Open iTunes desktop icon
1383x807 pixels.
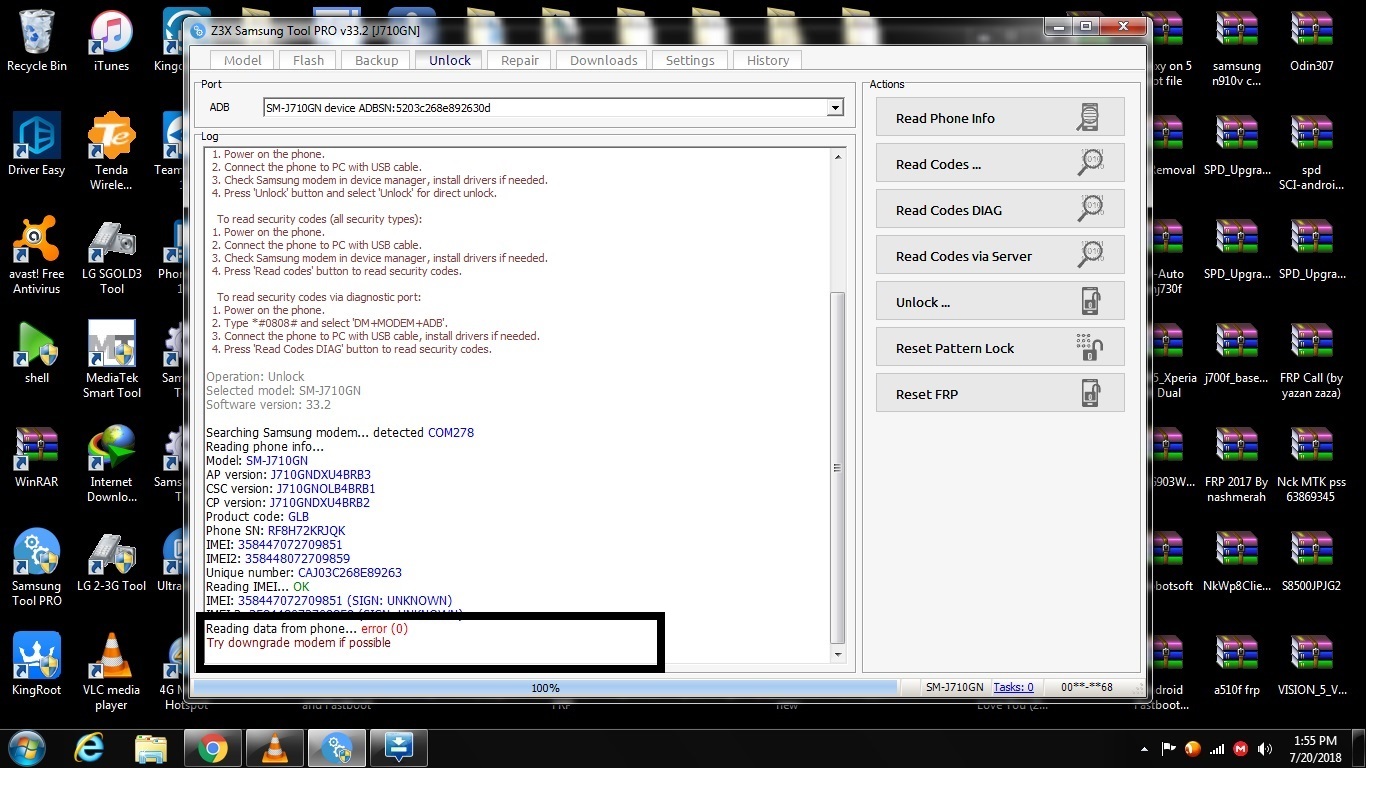[x=111, y=42]
